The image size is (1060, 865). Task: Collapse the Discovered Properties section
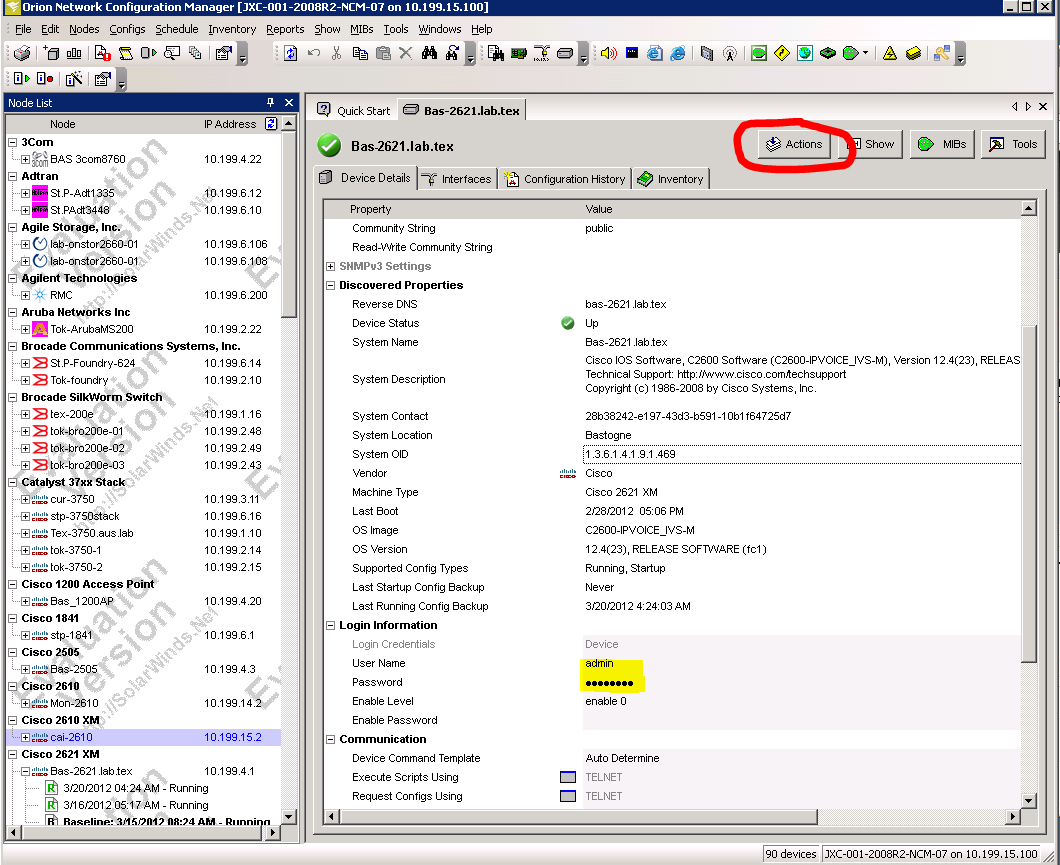click(x=331, y=285)
